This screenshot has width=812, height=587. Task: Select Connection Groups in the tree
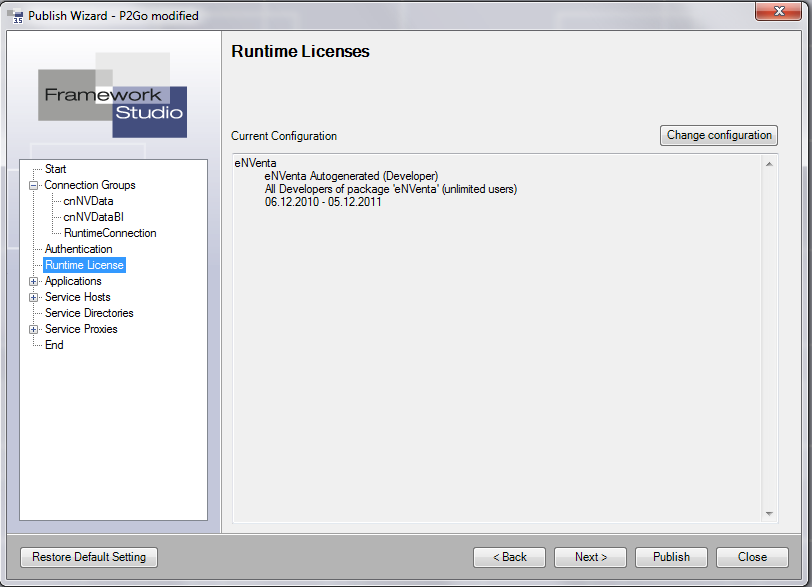90,185
